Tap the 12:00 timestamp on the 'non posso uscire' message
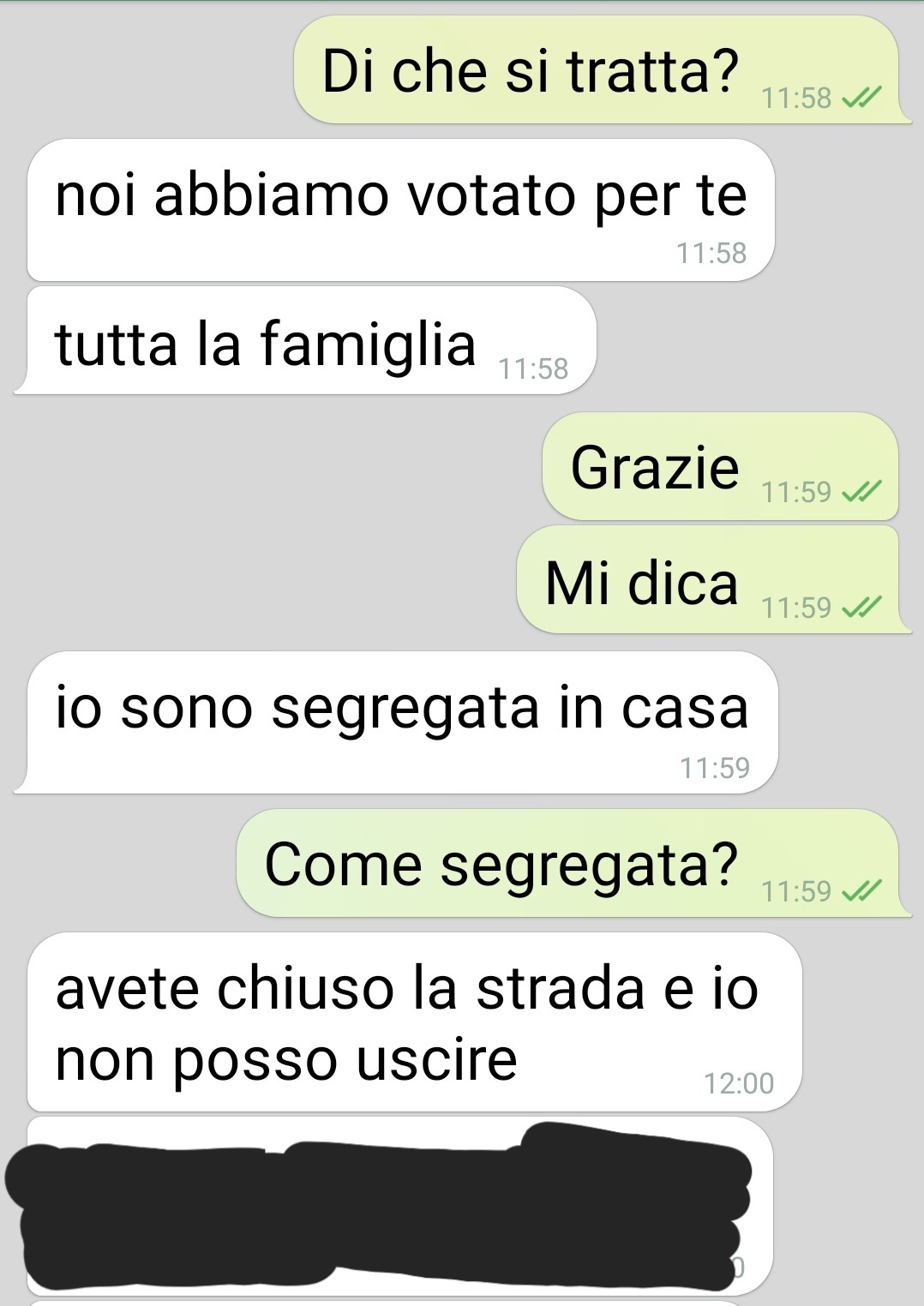Screen dimensions: 924x1306 (739, 1084)
